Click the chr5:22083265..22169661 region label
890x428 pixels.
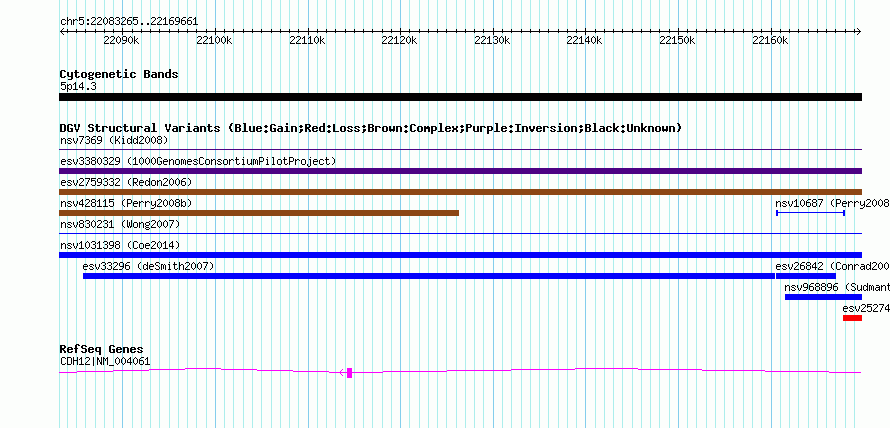pos(129,22)
